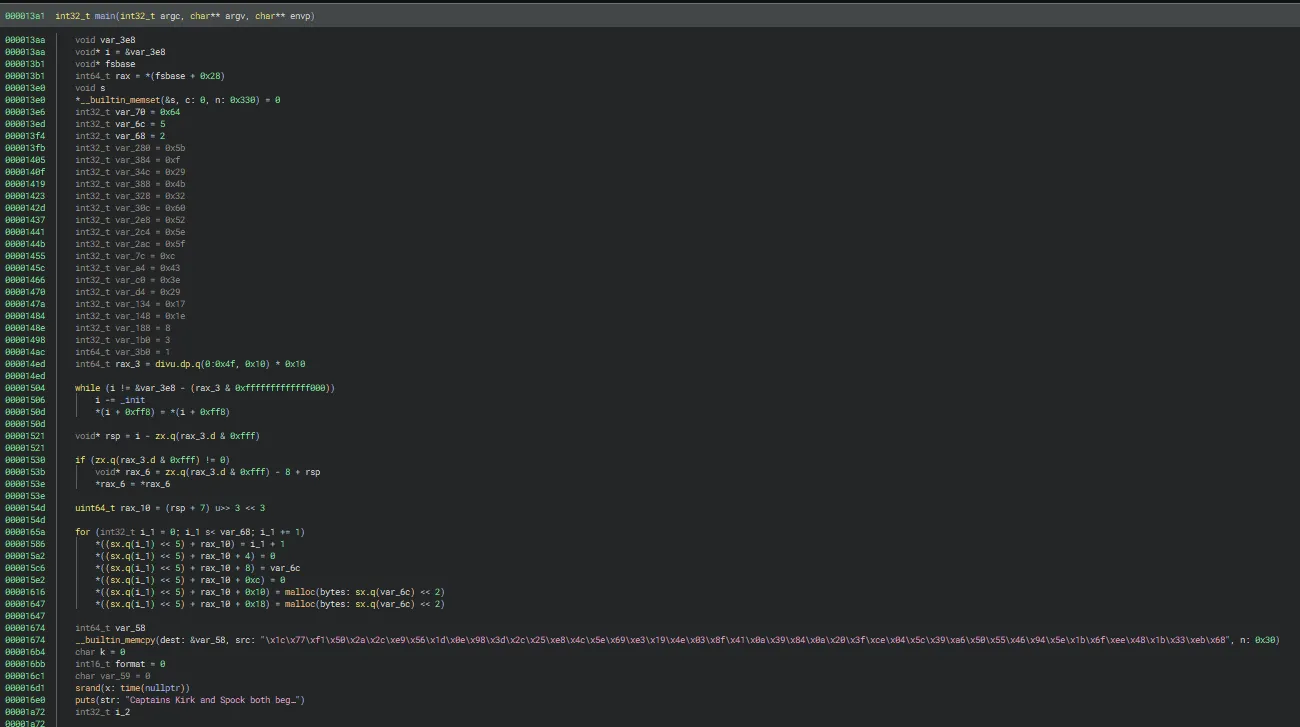Select variable var_30c assigned 0x60
This screenshot has width=1300, height=727.
pyautogui.click(x=130, y=208)
